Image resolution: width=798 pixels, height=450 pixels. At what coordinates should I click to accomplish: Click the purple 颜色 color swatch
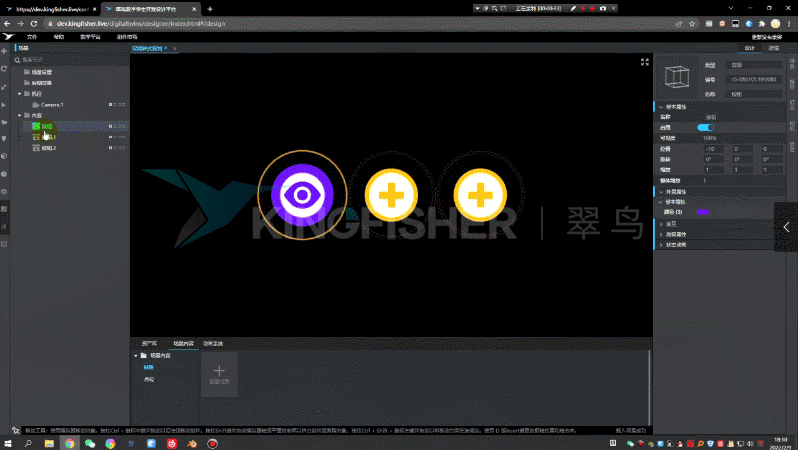pyautogui.click(x=703, y=212)
